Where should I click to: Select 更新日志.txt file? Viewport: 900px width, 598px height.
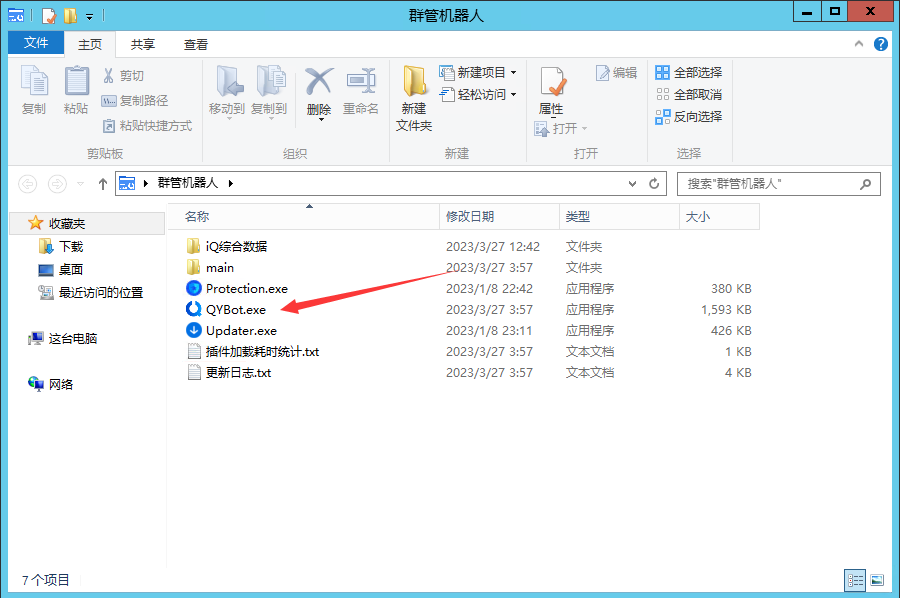tap(229, 372)
